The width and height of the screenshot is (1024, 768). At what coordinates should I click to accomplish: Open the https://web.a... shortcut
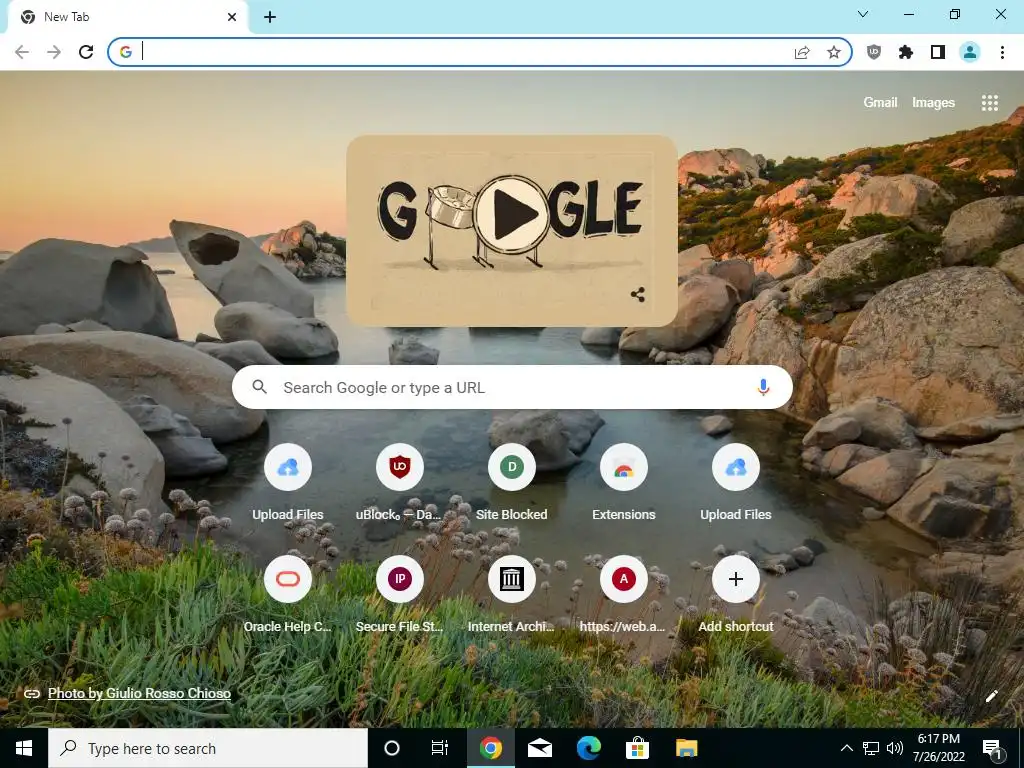coord(624,595)
